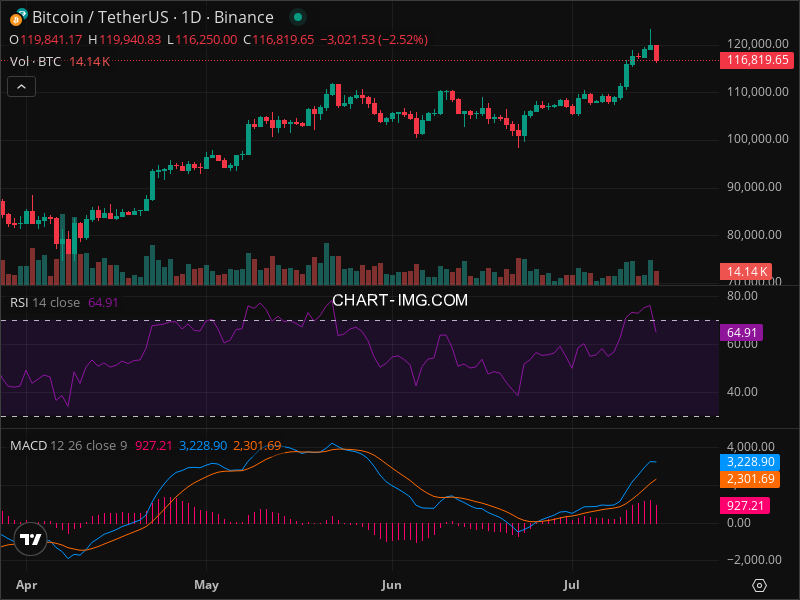Click the open price value 119,841.17
The height and width of the screenshot is (600, 800).
[x=51, y=40]
